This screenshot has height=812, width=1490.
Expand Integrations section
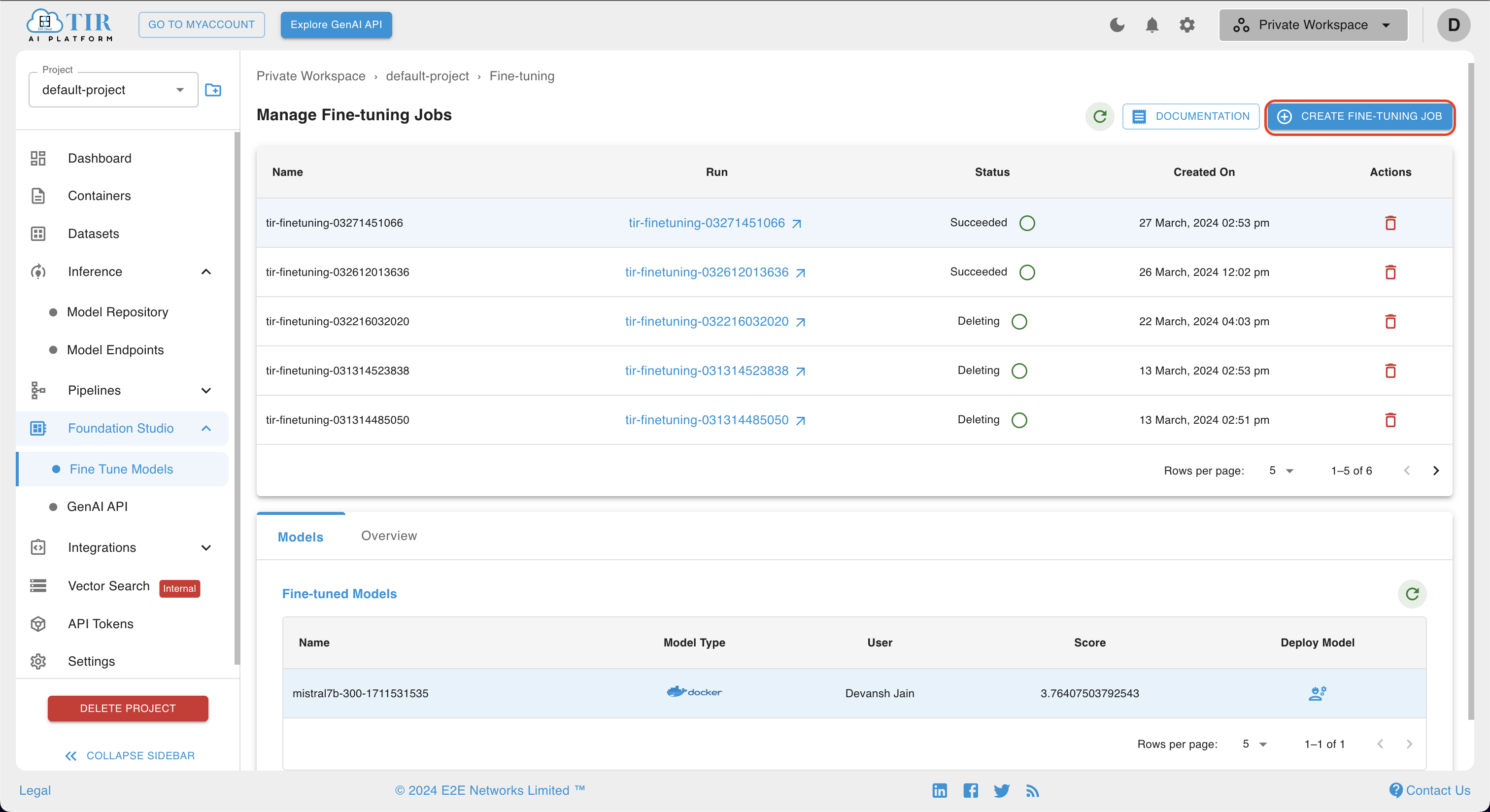(x=206, y=547)
